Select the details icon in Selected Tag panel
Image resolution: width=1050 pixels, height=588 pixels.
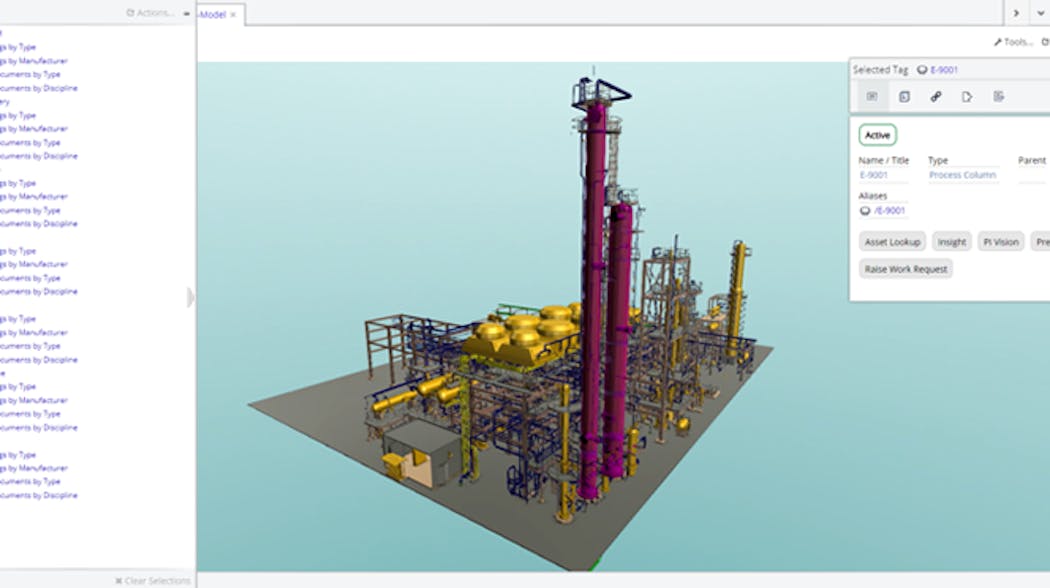coord(872,97)
